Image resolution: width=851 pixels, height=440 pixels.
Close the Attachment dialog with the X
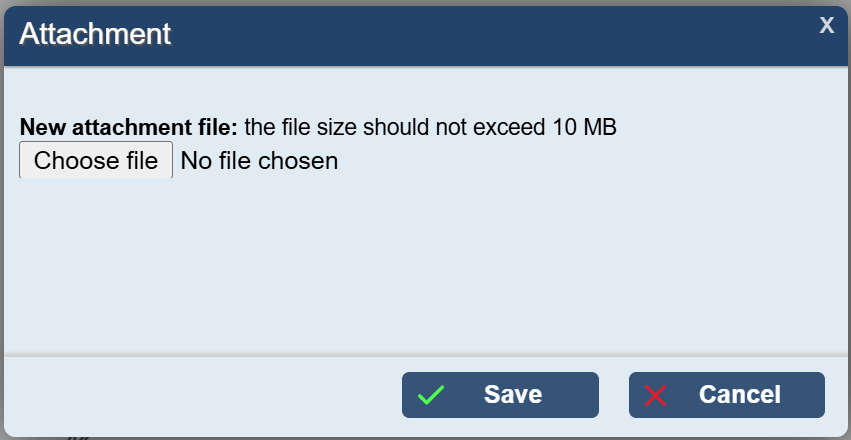coord(826,25)
